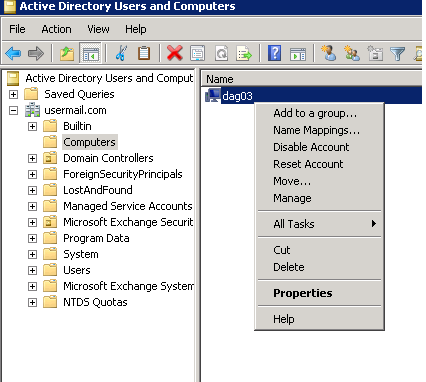
Task: Select the LostAndFound tree item label
Action: tap(98, 190)
